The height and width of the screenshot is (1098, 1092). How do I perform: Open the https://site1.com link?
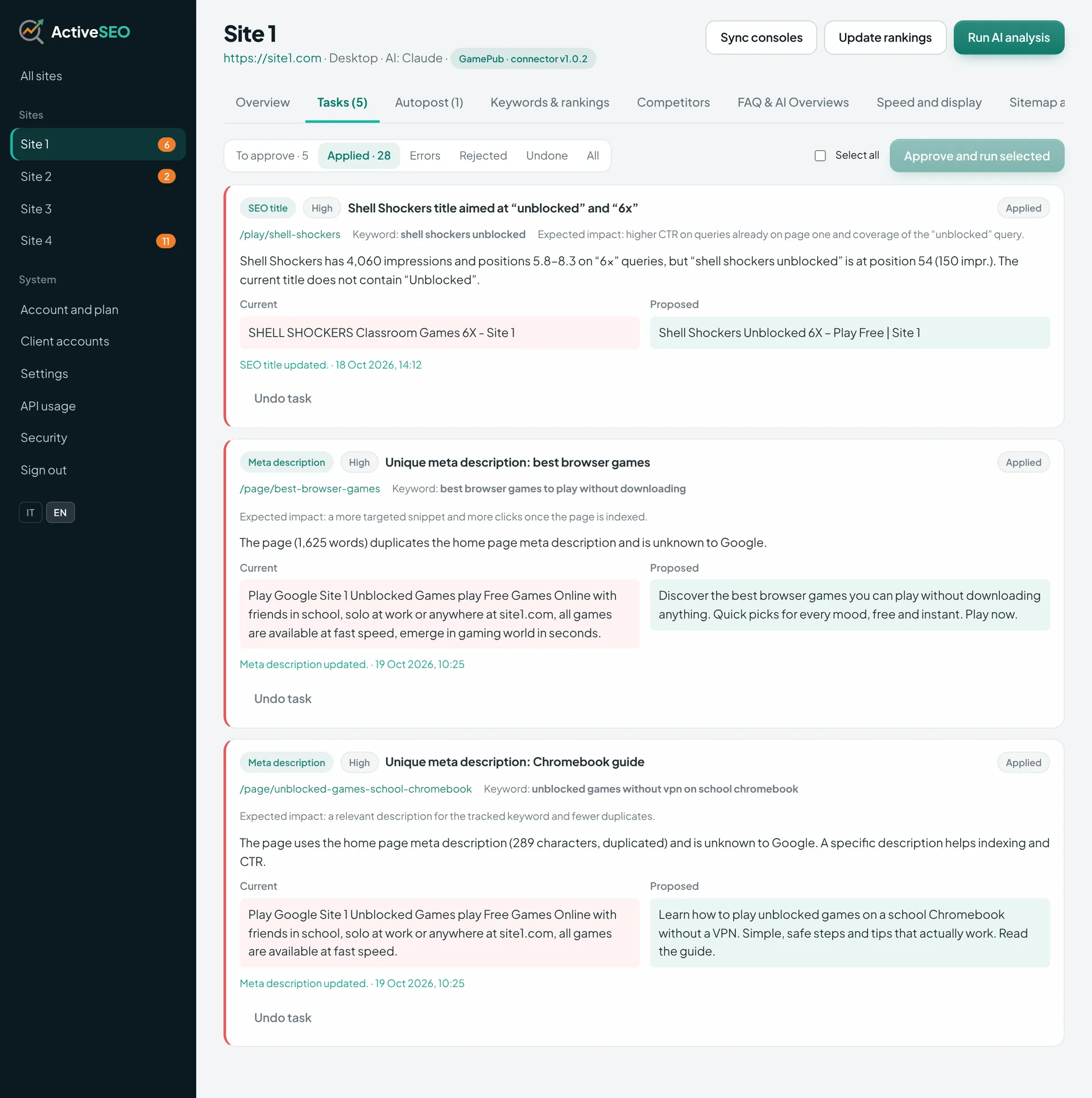(272, 58)
